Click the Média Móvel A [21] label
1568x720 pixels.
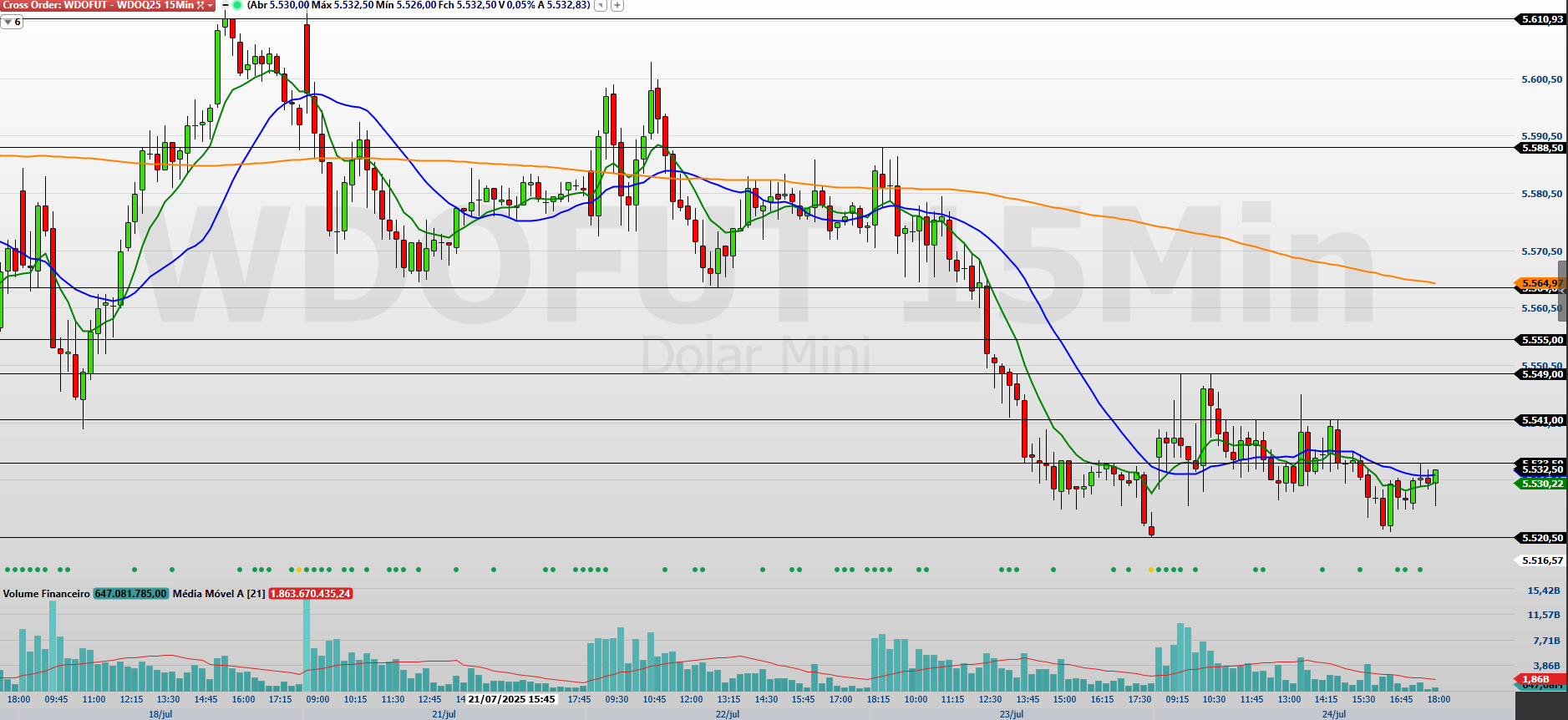coord(219,594)
